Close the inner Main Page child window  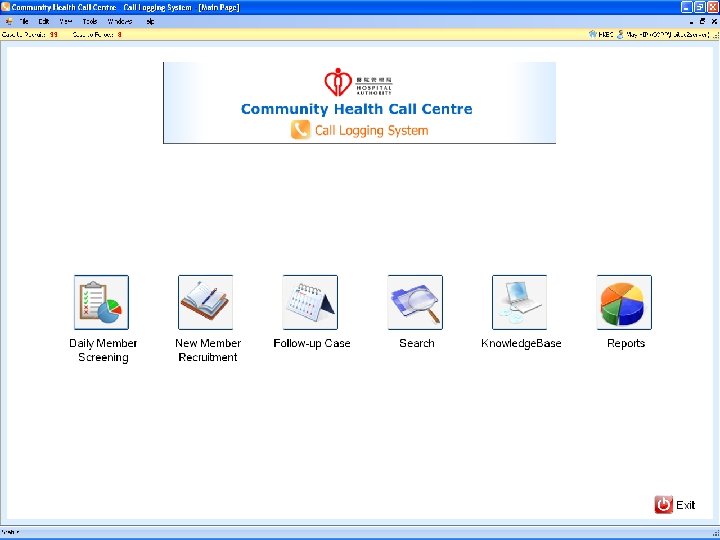[714, 21]
